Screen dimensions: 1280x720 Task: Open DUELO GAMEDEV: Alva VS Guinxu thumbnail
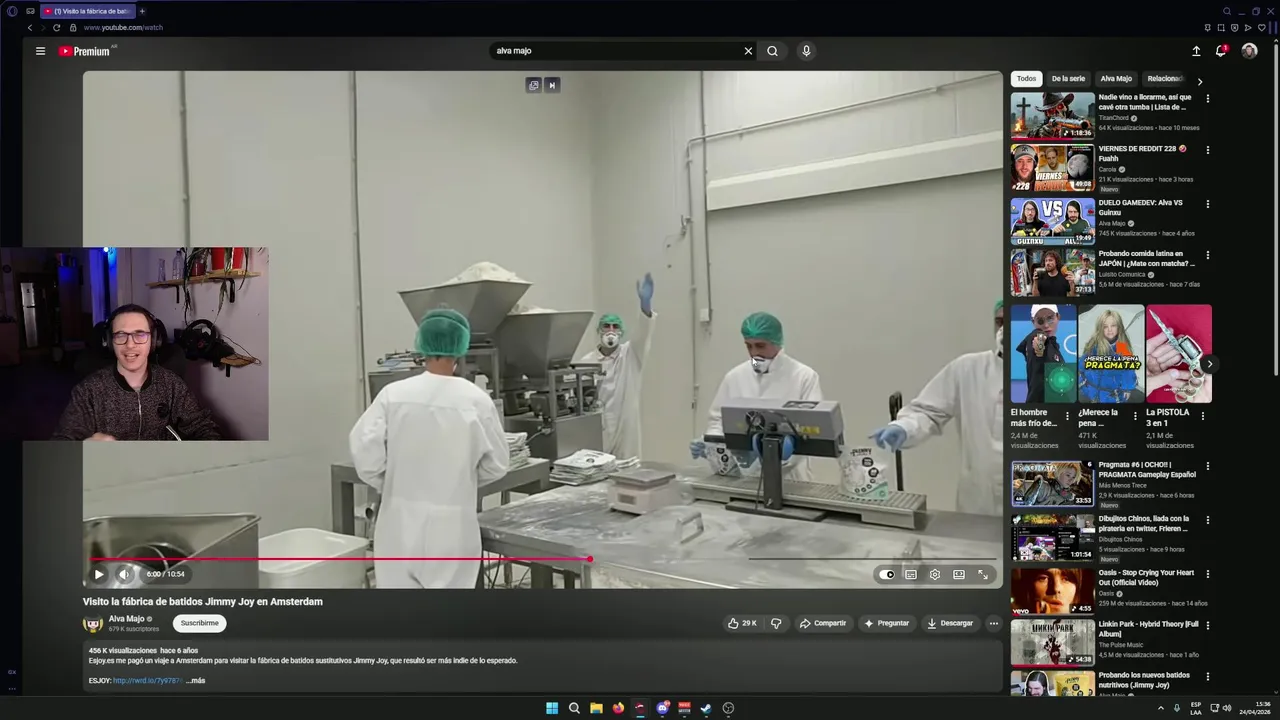click(1052, 221)
